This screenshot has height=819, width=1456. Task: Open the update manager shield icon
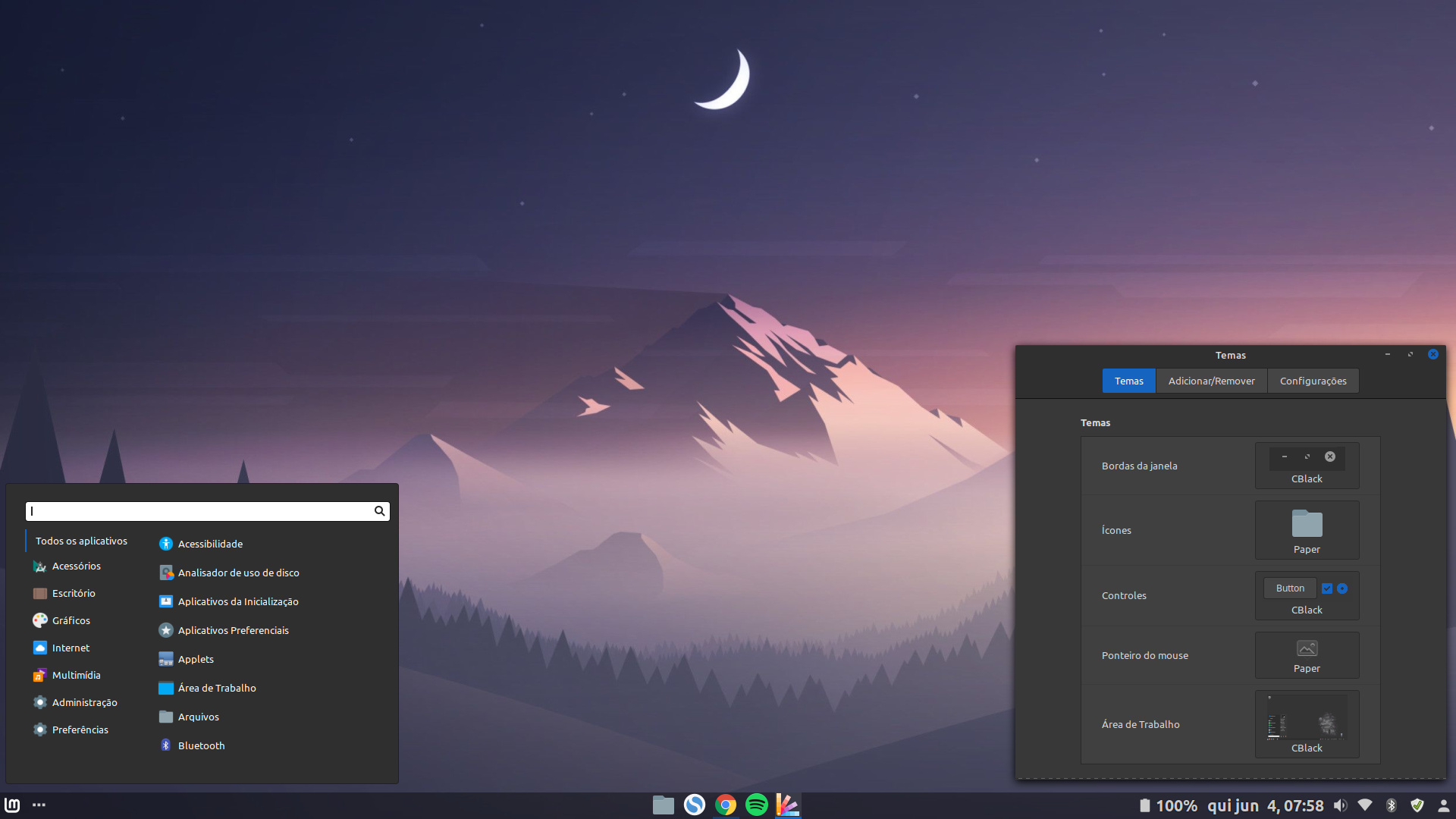tap(1417, 805)
